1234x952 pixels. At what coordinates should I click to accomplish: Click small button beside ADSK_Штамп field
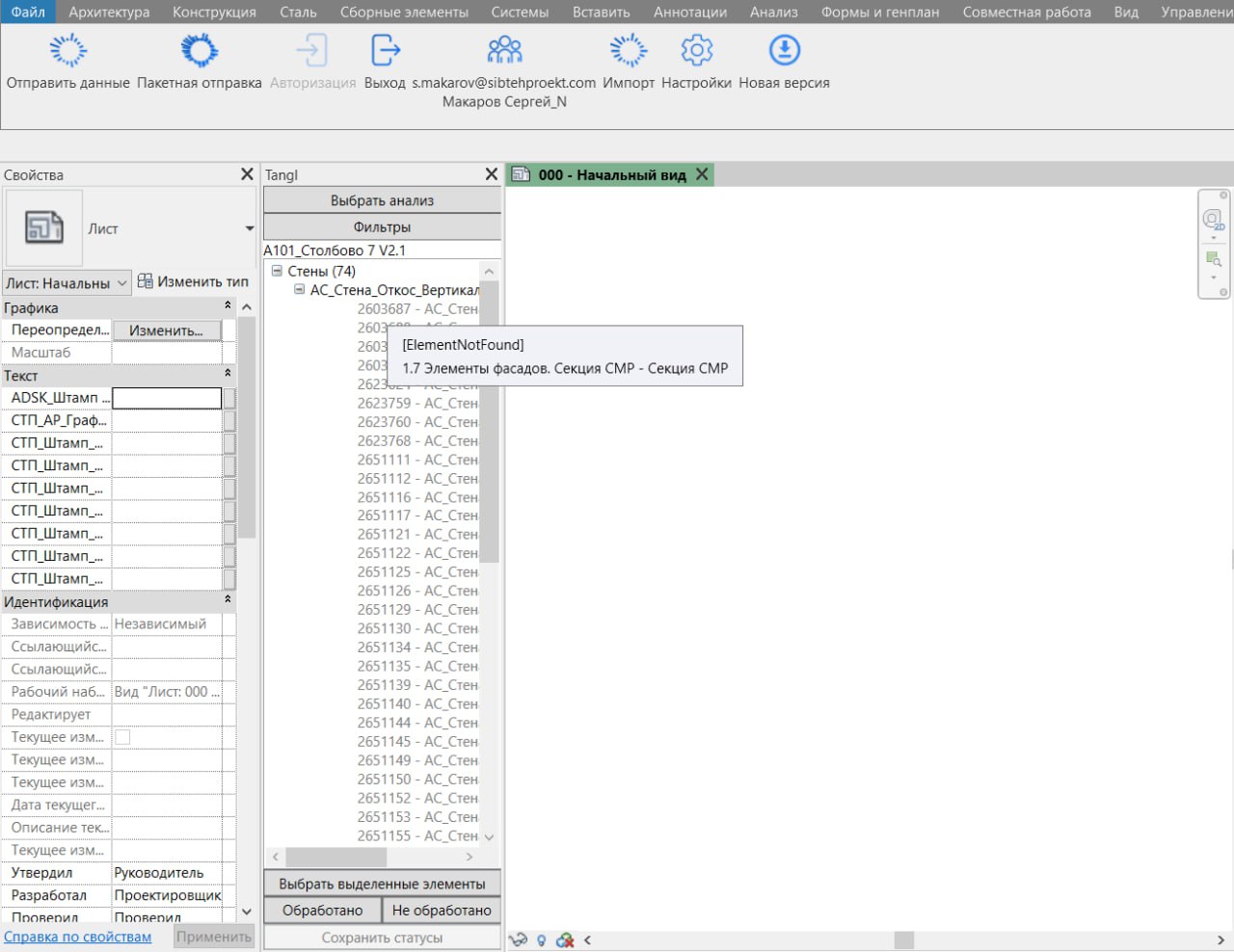click(x=229, y=398)
